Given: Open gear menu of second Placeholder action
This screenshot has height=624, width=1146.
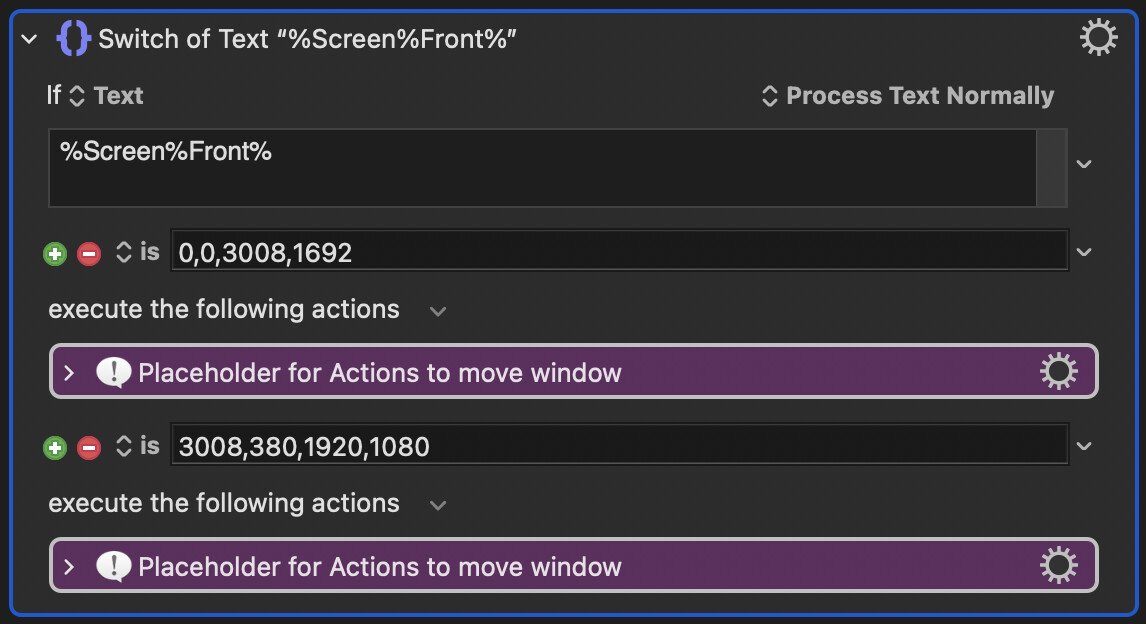Looking at the screenshot, I should [1058, 566].
